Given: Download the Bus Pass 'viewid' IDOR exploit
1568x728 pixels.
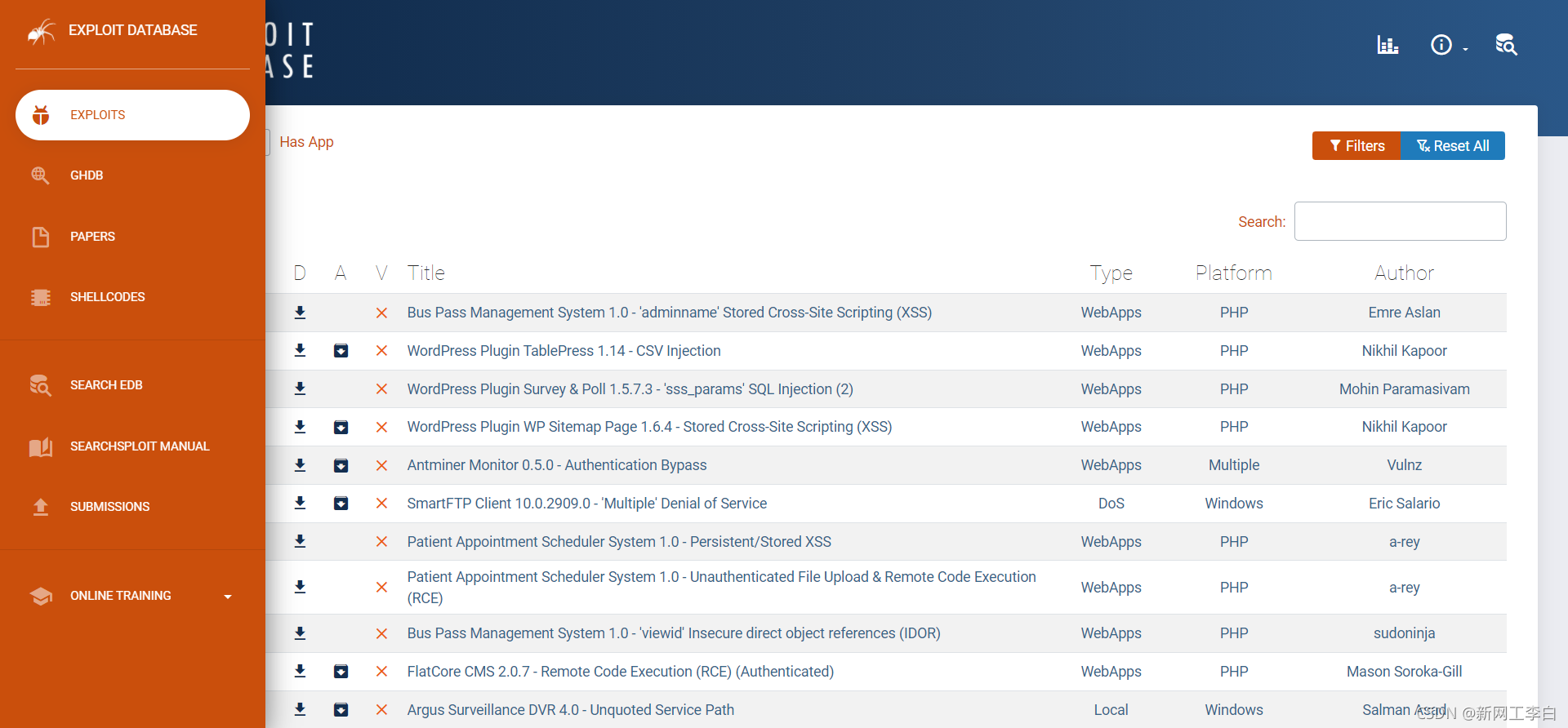Looking at the screenshot, I should coord(300,633).
